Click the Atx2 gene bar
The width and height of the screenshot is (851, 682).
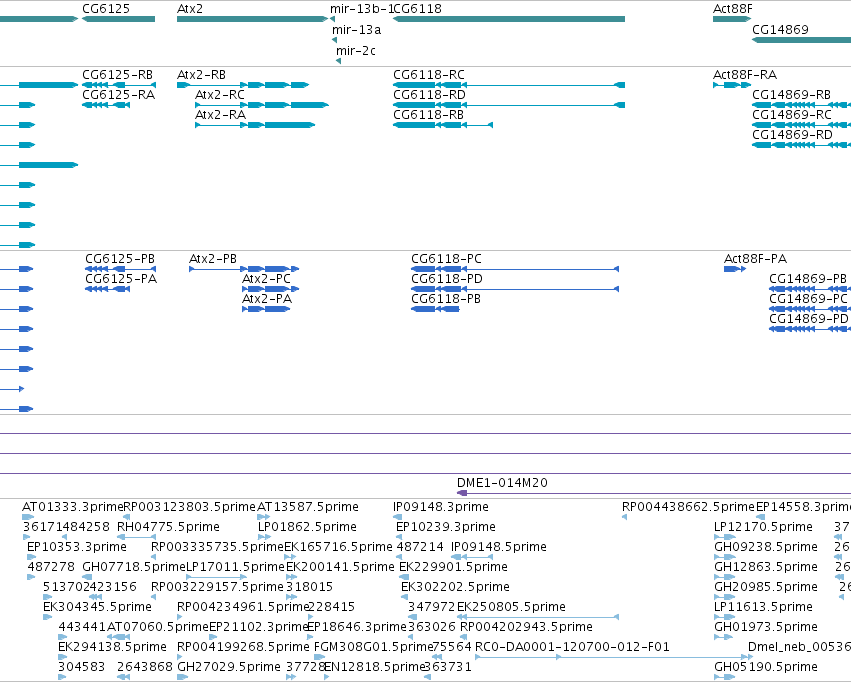pyautogui.click(x=252, y=19)
